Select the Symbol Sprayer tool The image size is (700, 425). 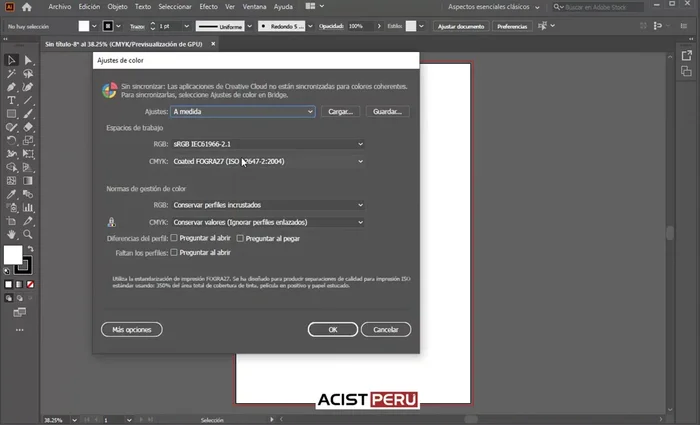(x=11, y=208)
